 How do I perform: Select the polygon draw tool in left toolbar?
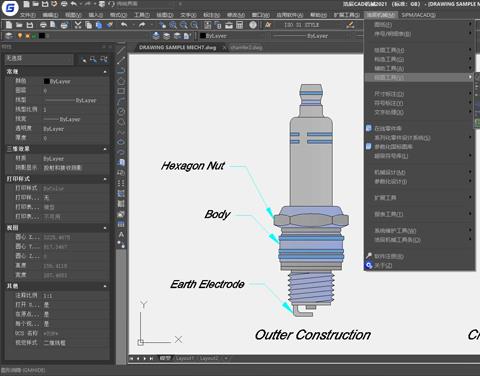121,81
